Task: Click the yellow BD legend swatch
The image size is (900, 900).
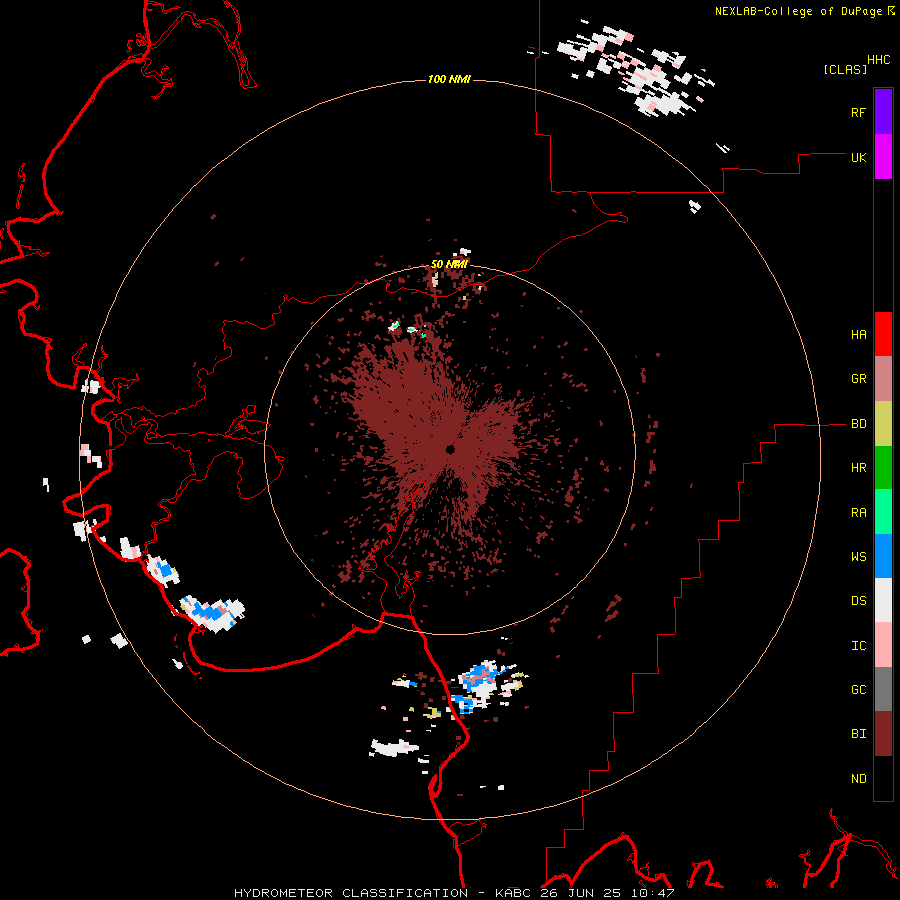Action: tap(883, 424)
